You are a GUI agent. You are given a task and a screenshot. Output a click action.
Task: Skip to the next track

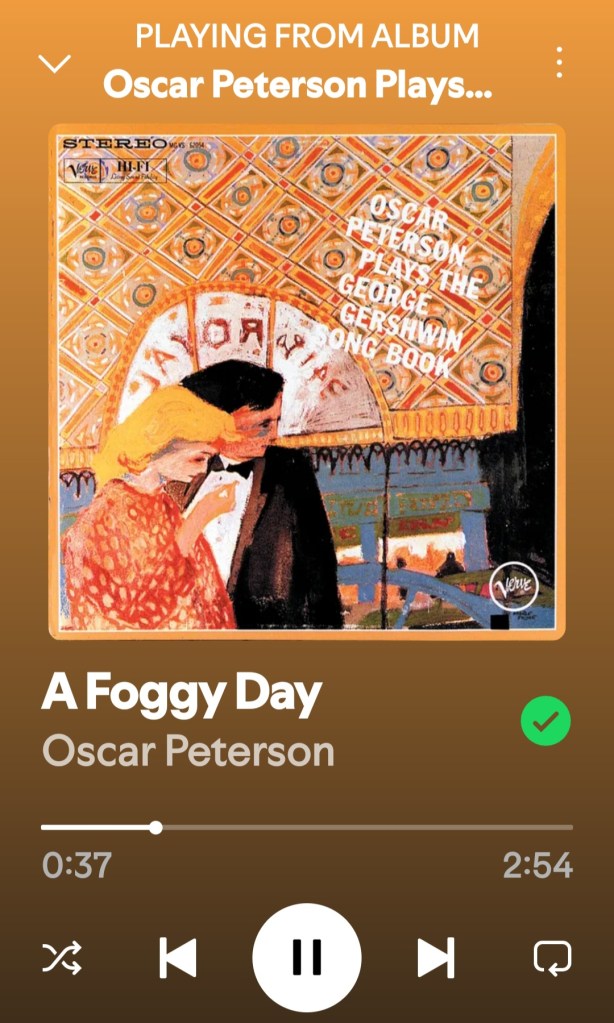[x=436, y=958]
